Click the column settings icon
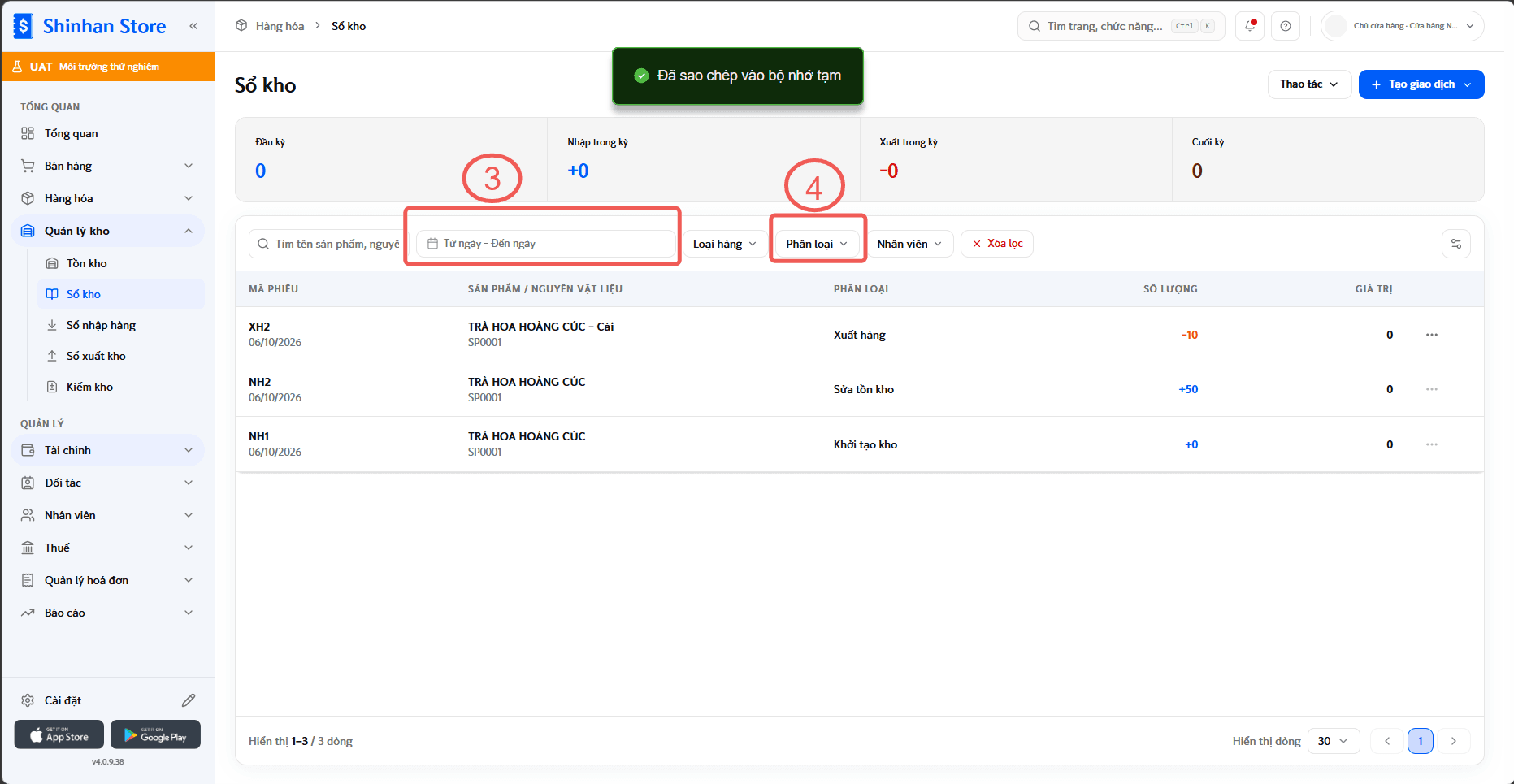This screenshot has width=1514, height=784. click(1456, 244)
